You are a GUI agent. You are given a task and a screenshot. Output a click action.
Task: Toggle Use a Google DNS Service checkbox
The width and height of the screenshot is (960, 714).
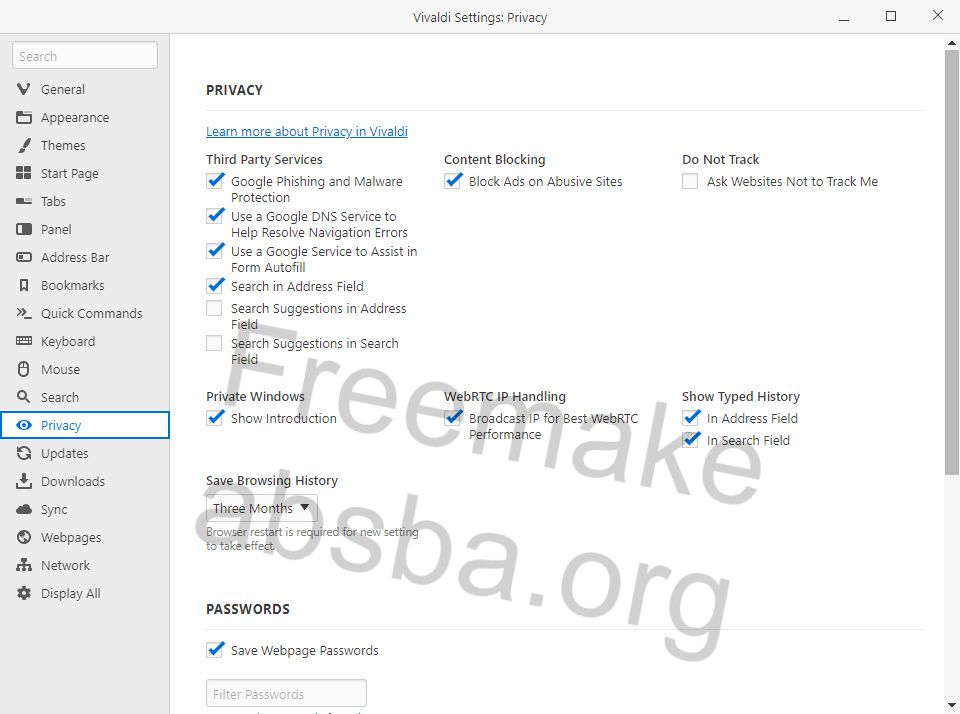point(215,216)
